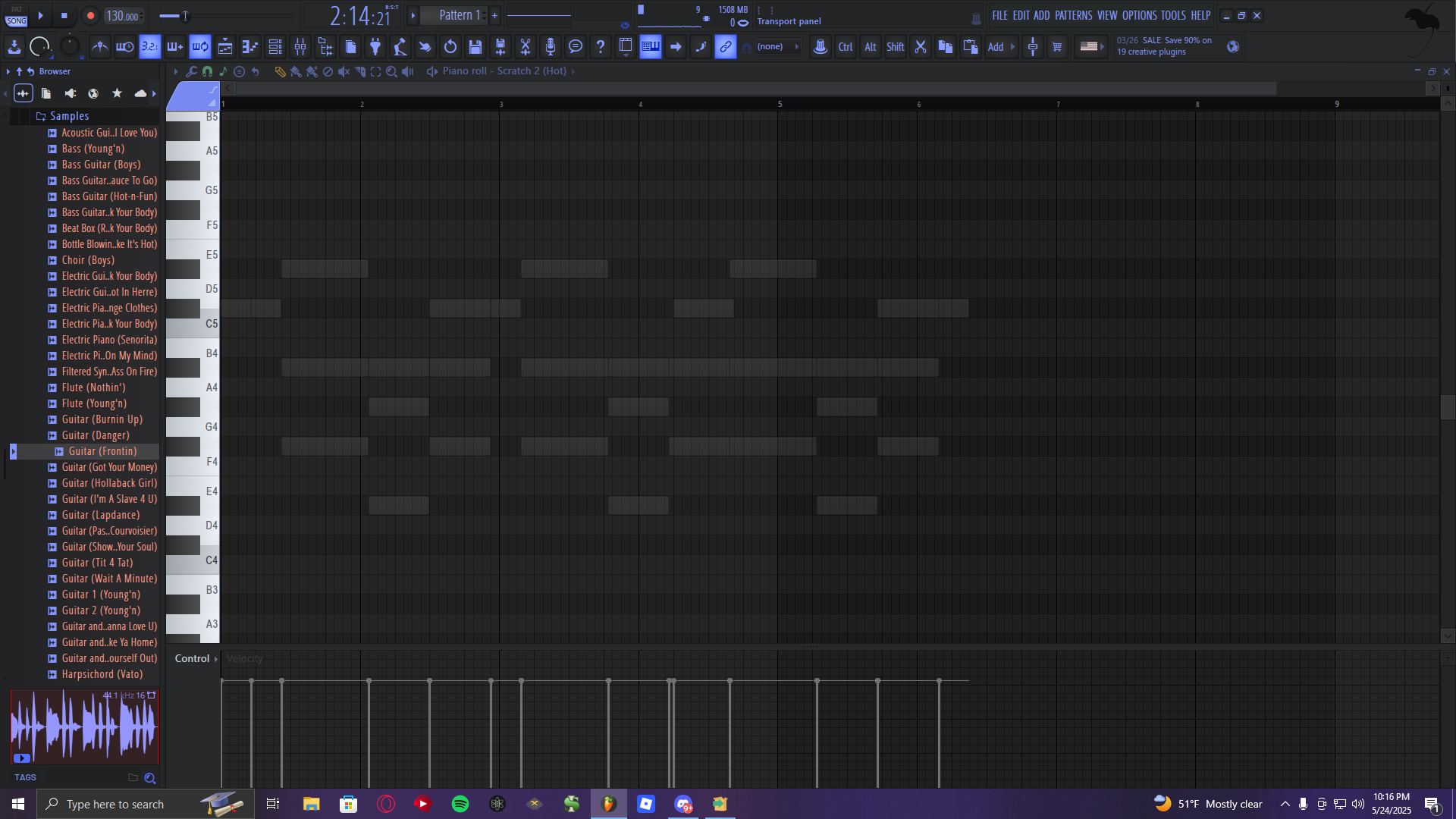The height and width of the screenshot is (819, 1456).
Task: Select Guitar (Danger) sample in browser
Action: coord(96,435)
